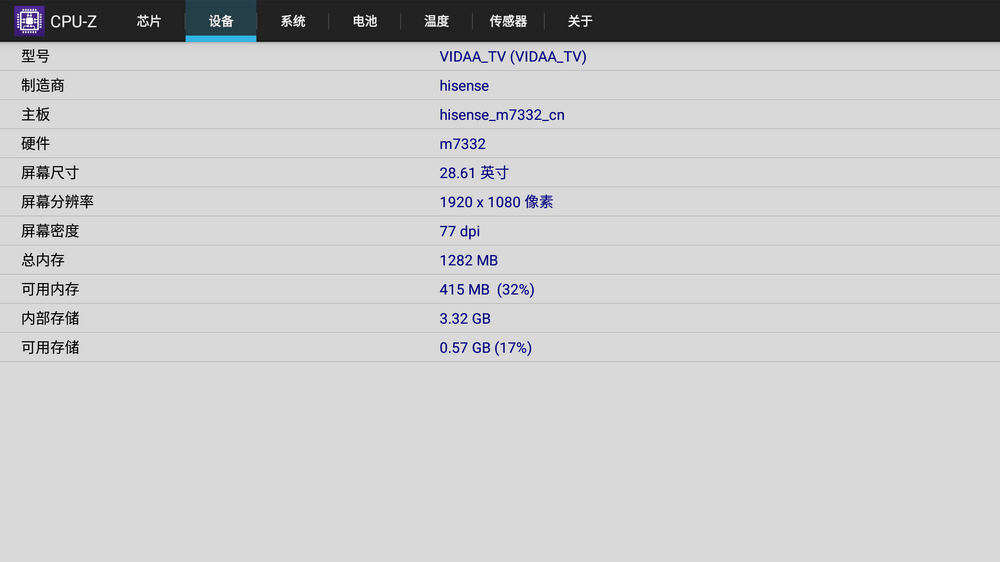Viewport: 1000px width, 562px height.
Task: Click the CPU-Z title text
Action: tap(73, 22)
